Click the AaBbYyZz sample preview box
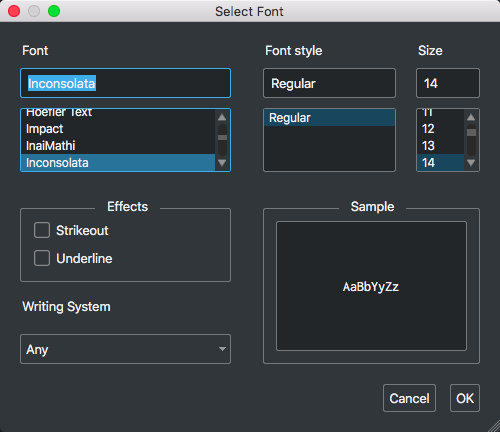The height and width of the screenshot is (432, 500). 371,286
